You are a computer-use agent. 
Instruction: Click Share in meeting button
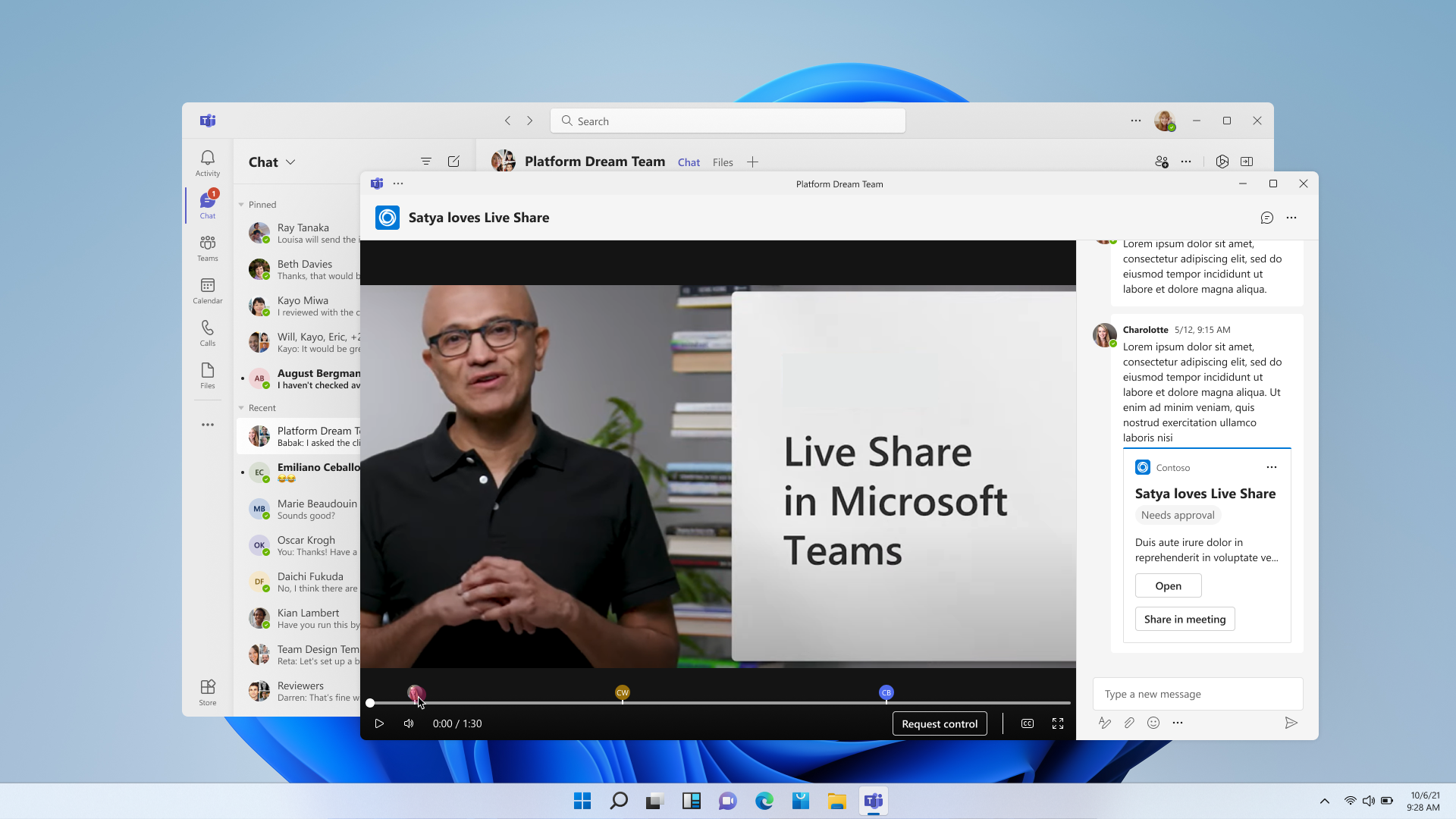click(x=1185, y=619)
